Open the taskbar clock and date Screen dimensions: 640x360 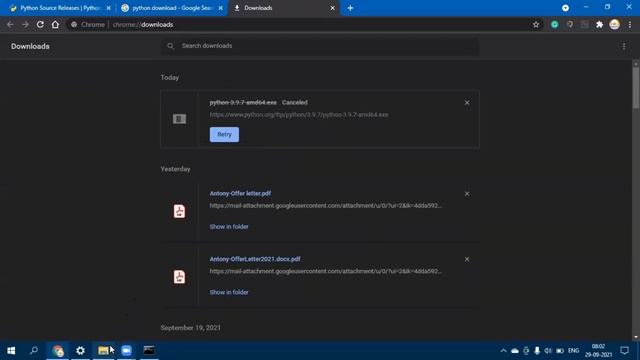point(598,351)
